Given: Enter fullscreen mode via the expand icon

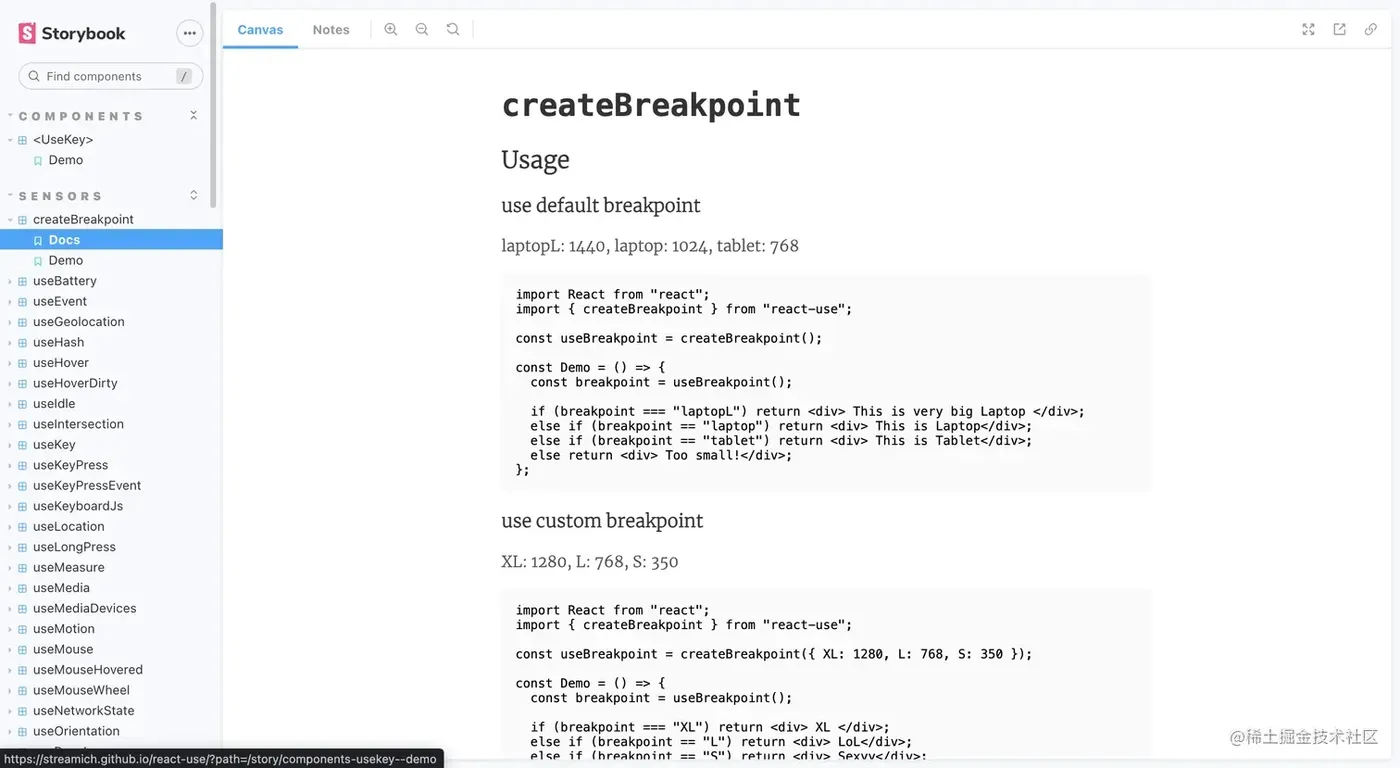Looking at the screenshot, I should click(1308, 29).
